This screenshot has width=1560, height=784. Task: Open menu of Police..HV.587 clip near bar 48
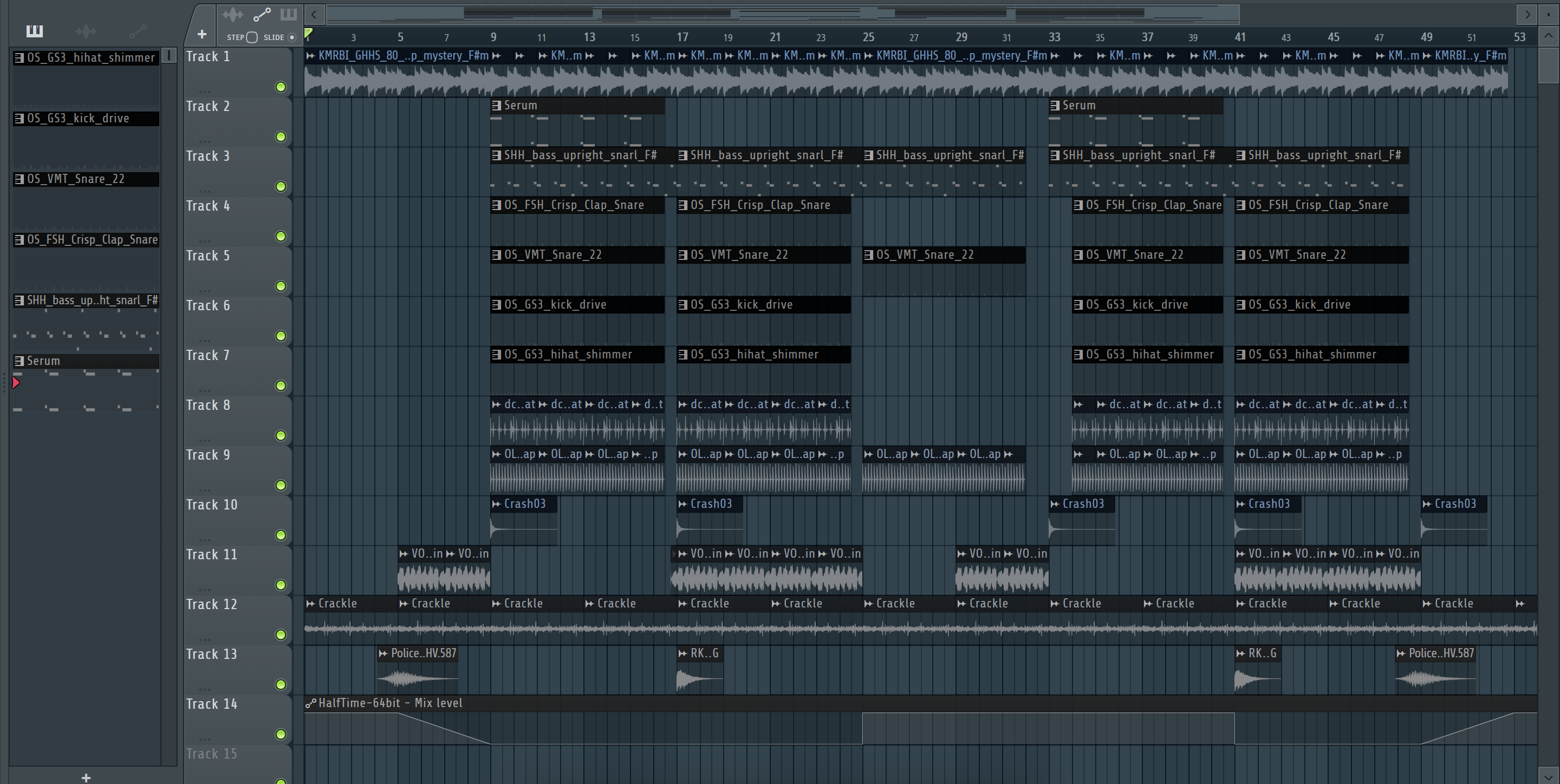[1401, 653]
